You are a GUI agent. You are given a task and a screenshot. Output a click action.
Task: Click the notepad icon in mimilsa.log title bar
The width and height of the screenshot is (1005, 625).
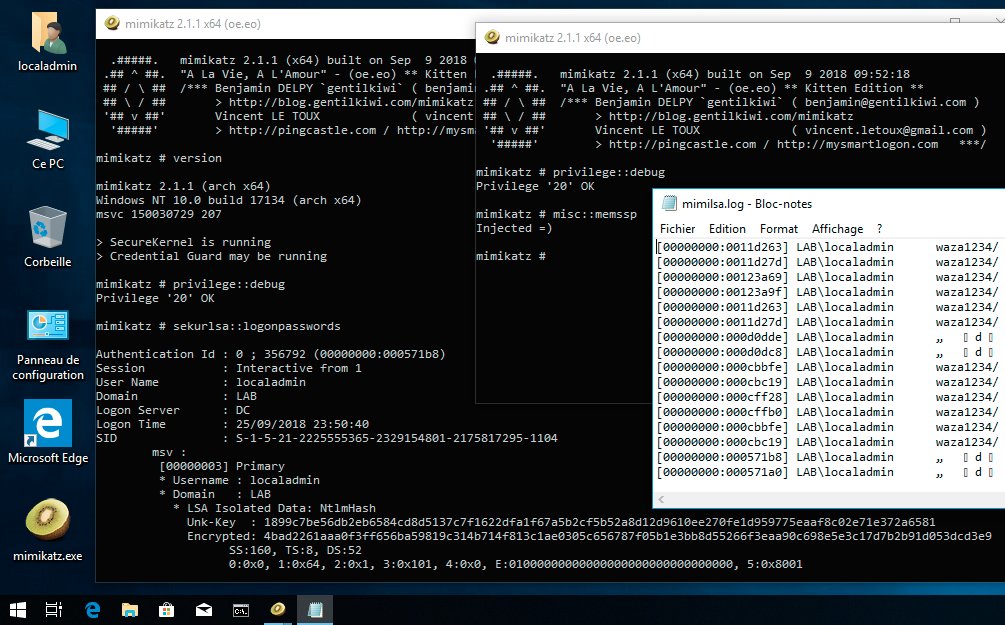[669, 203]
